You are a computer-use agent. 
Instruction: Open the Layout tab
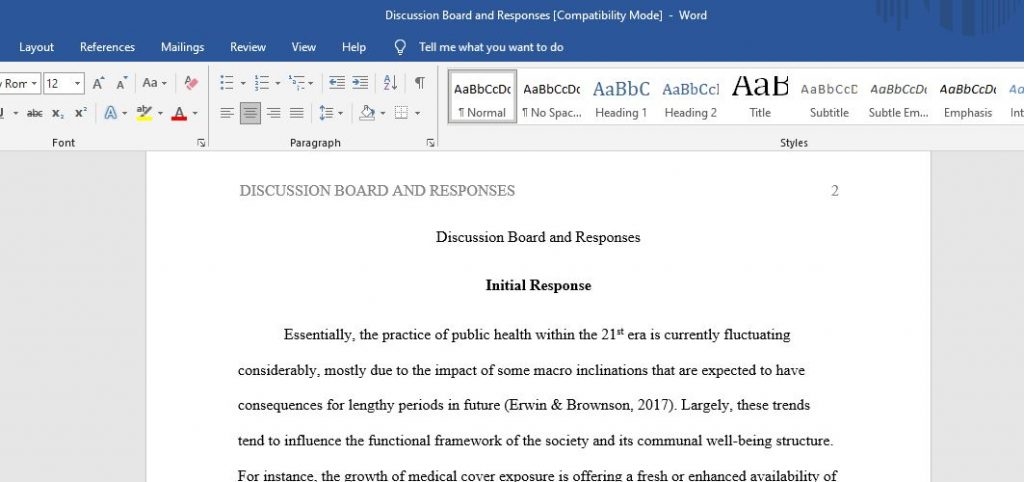click(37, 47)
